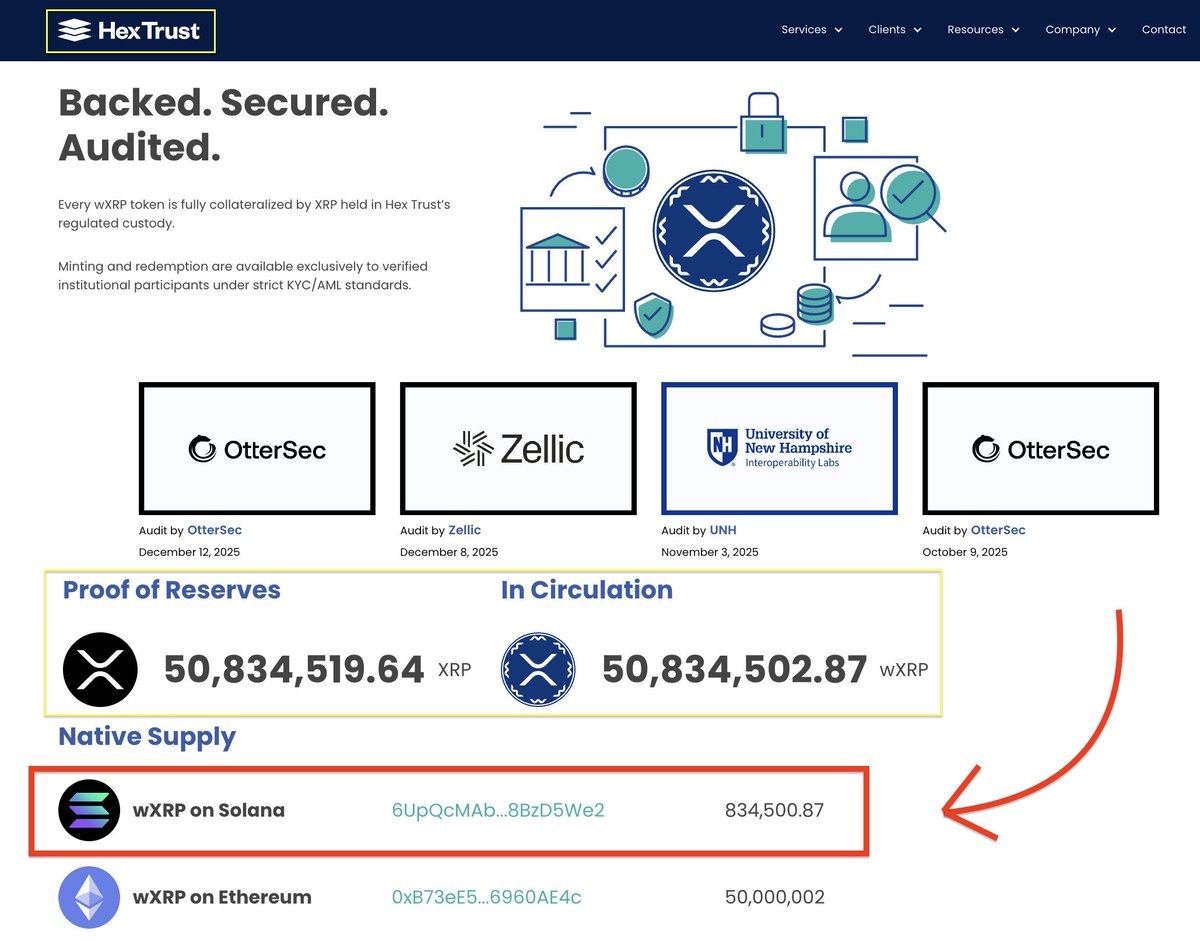1200x952 pixels.
Task: Open the Zellic audit card
Action: tap(518, 449)
